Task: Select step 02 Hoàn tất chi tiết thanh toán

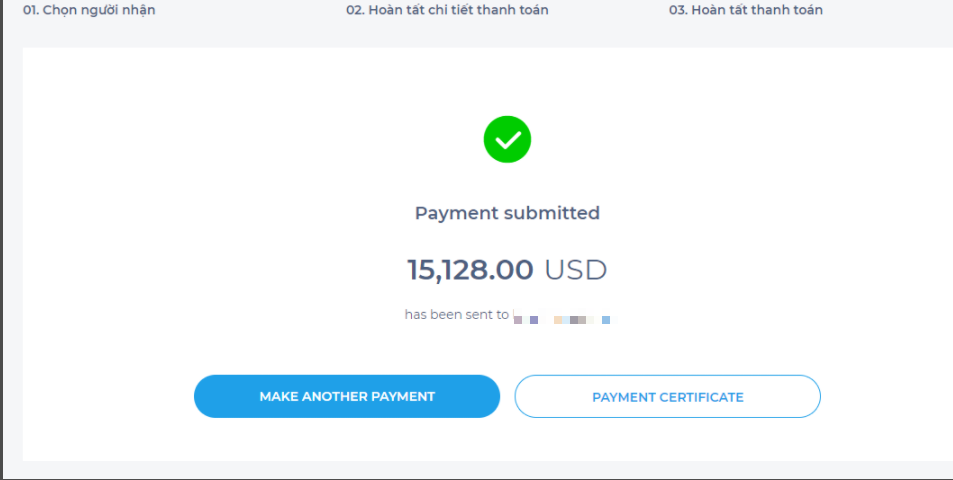Action: point(447,10)
